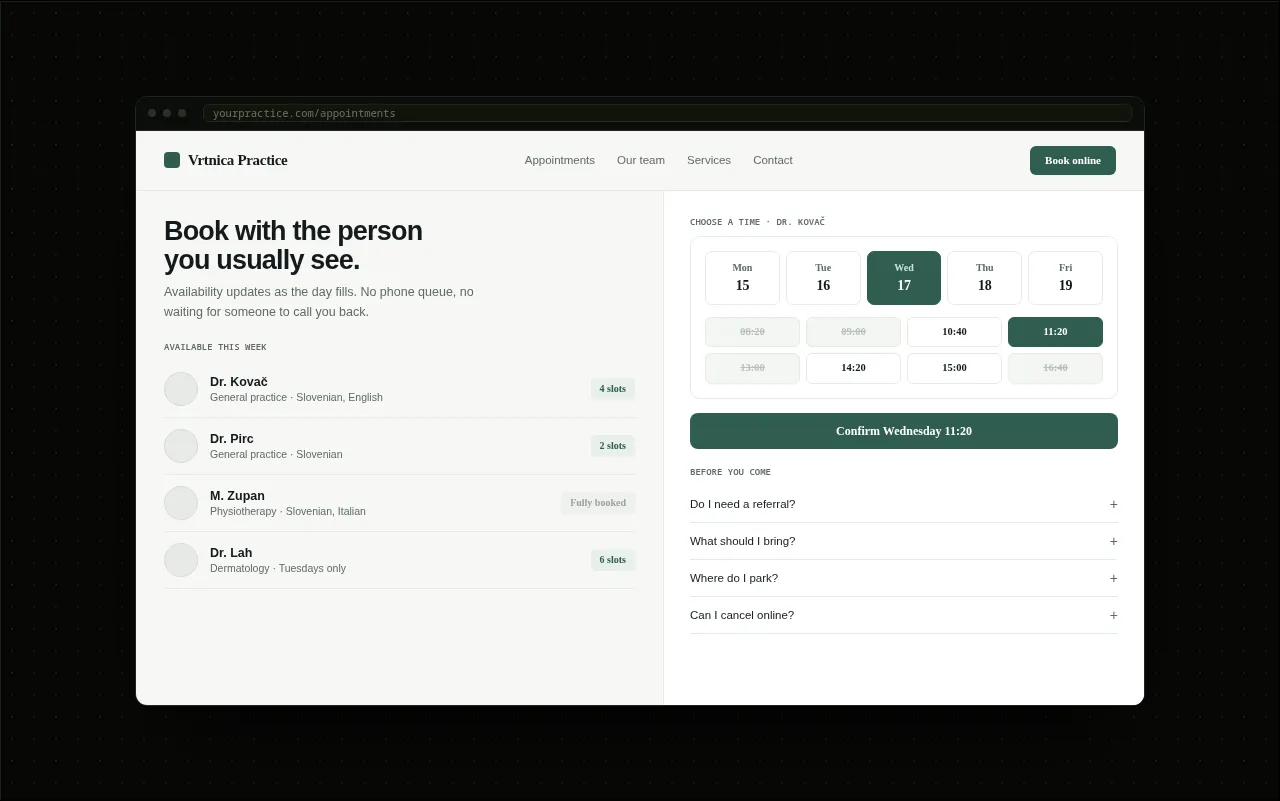Image resolution: width=1280 pixels, height=801 pixels.
Task: Click M. Zupan's avatar circle
Action: (x=181, y=503)
